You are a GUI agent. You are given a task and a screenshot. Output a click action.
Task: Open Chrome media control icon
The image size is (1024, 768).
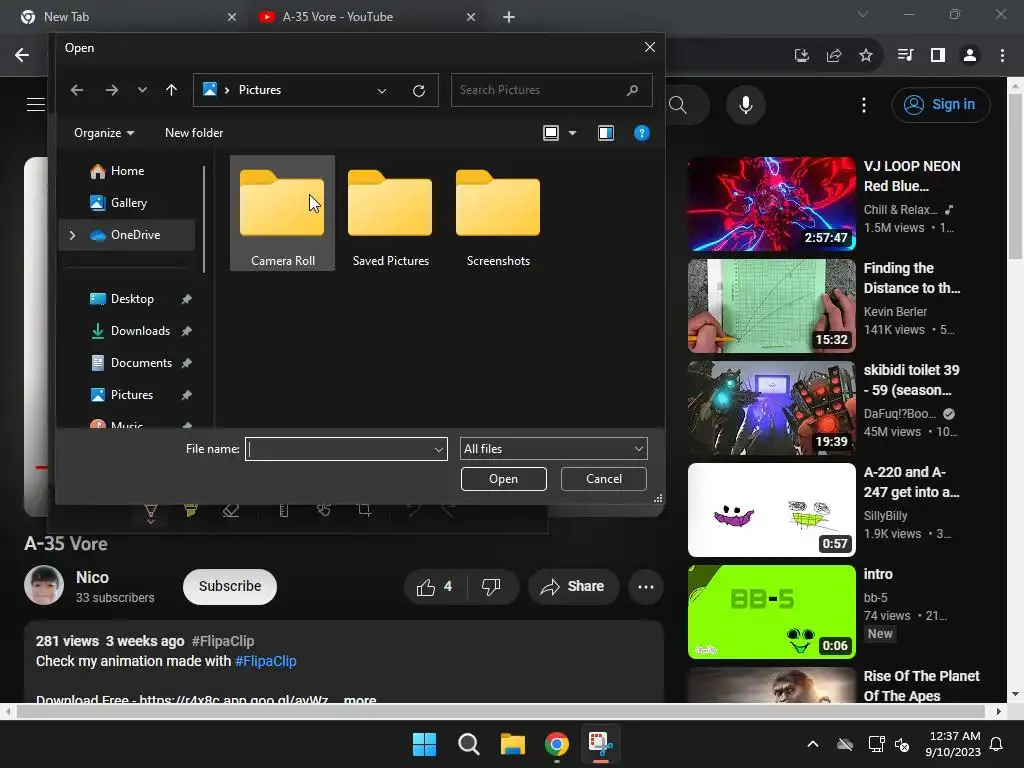coord(905,56)
